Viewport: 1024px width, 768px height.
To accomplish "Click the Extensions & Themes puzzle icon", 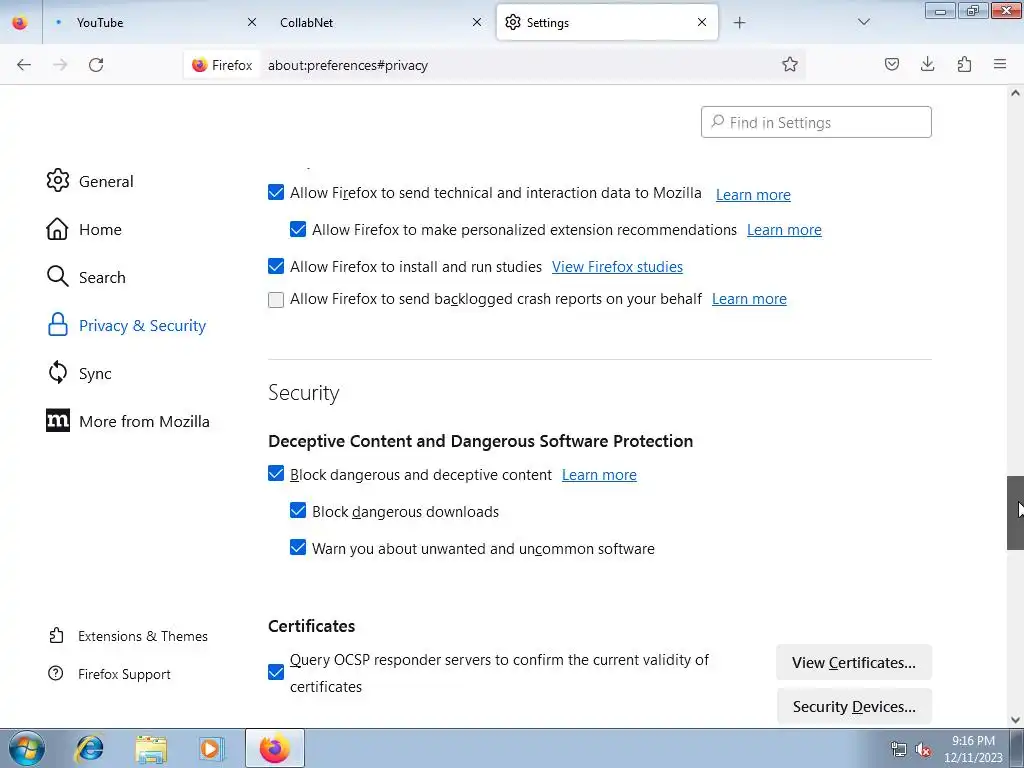I will coord(56,635).
